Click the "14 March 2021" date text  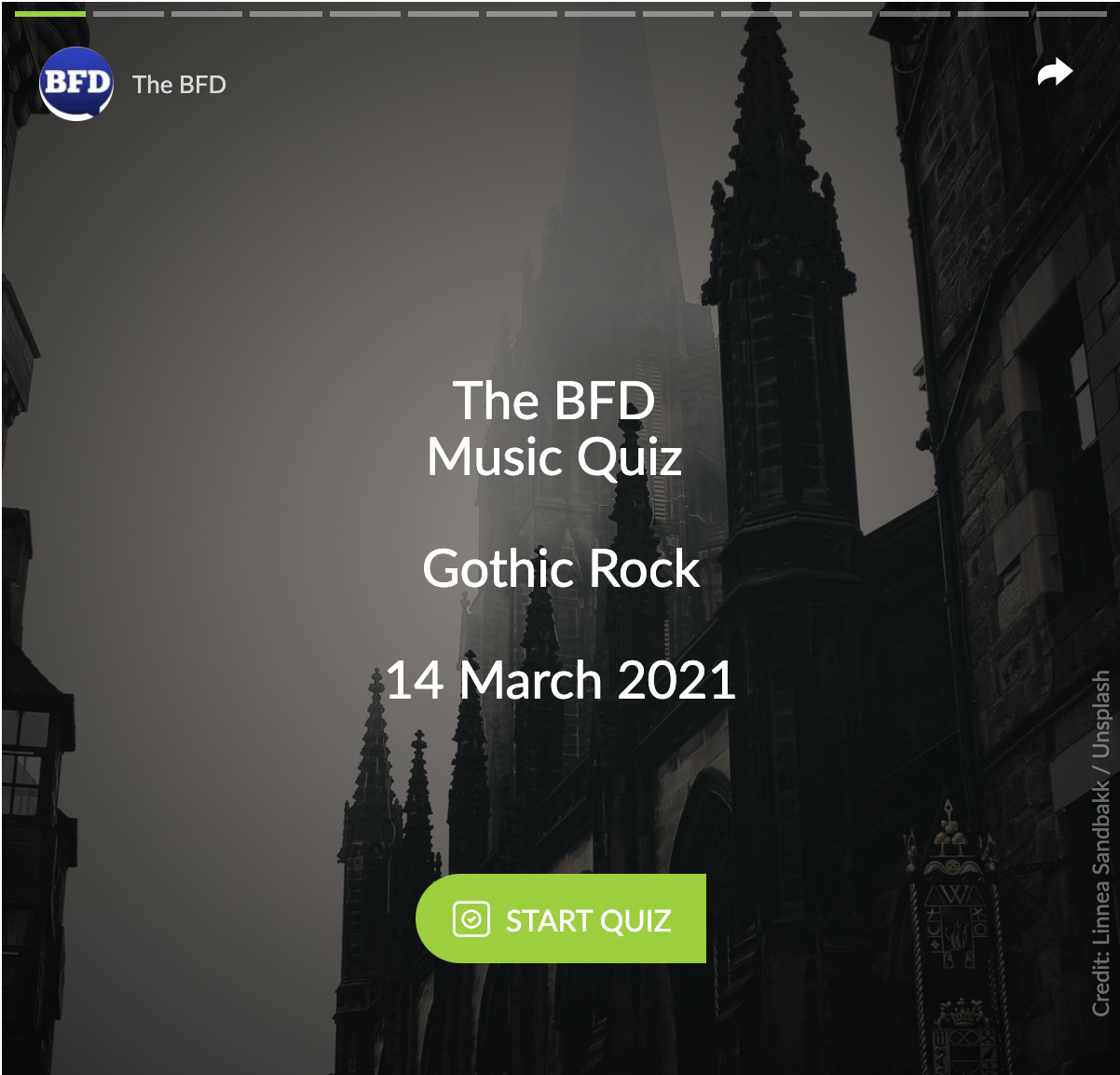point(561,680)
